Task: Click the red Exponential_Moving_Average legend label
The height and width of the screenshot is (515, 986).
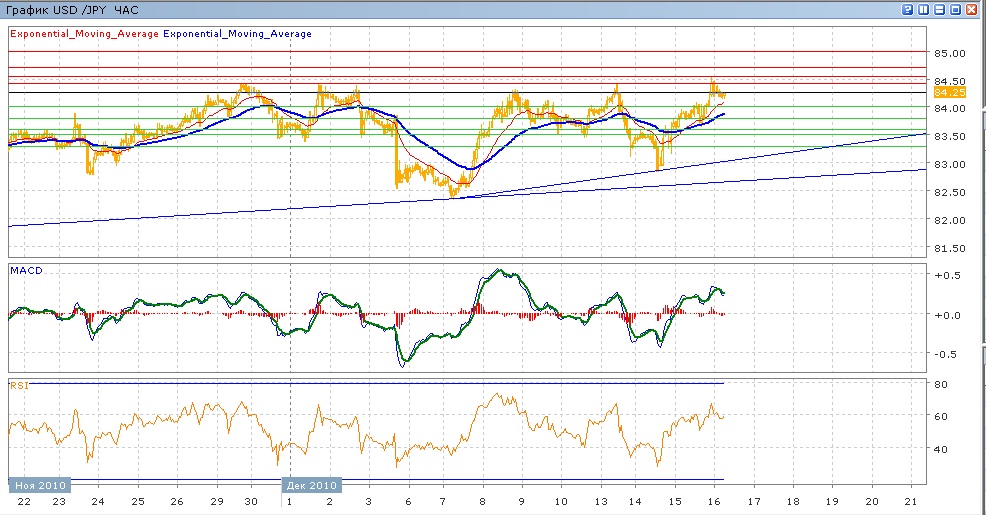Action: [84, 34]
